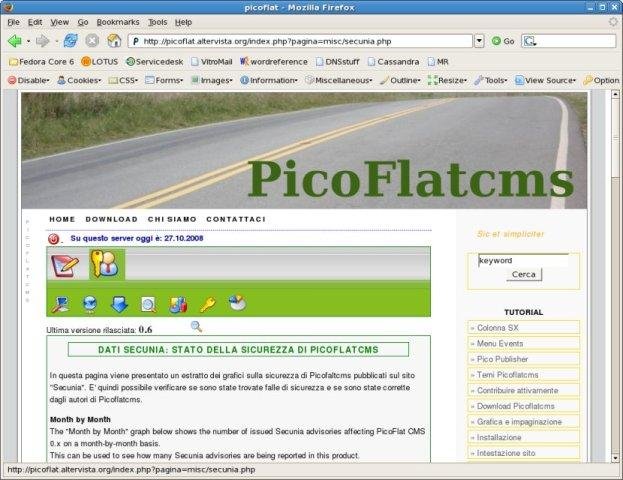This screenshot has width=623, height=480.
Task: Click the Forward arrow button
Action: pyautogui.click(x=42, y=41)
